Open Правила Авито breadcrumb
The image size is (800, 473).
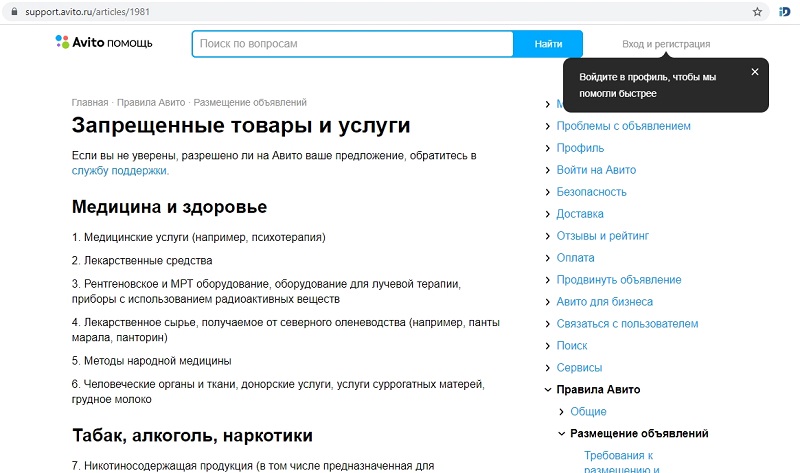click(x=151, y=103)
